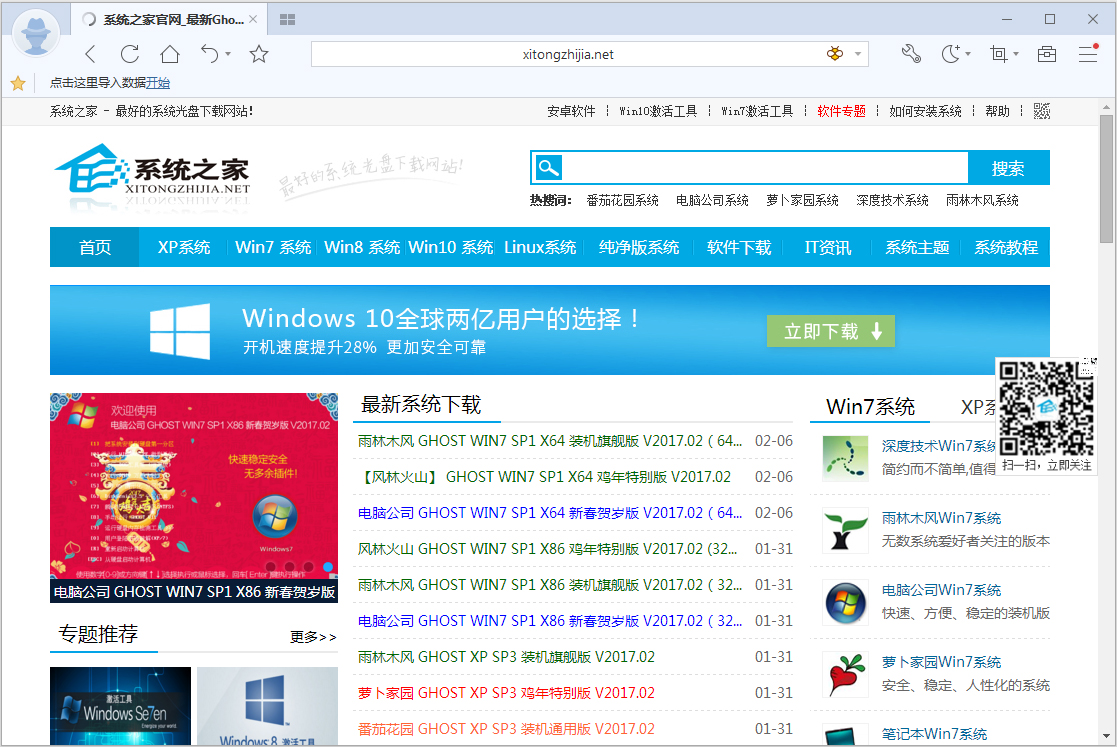Viewport: 1117px width, 747px height.
Task: Take a screenshot with the snip icon
Action: (x=999, y=54)
